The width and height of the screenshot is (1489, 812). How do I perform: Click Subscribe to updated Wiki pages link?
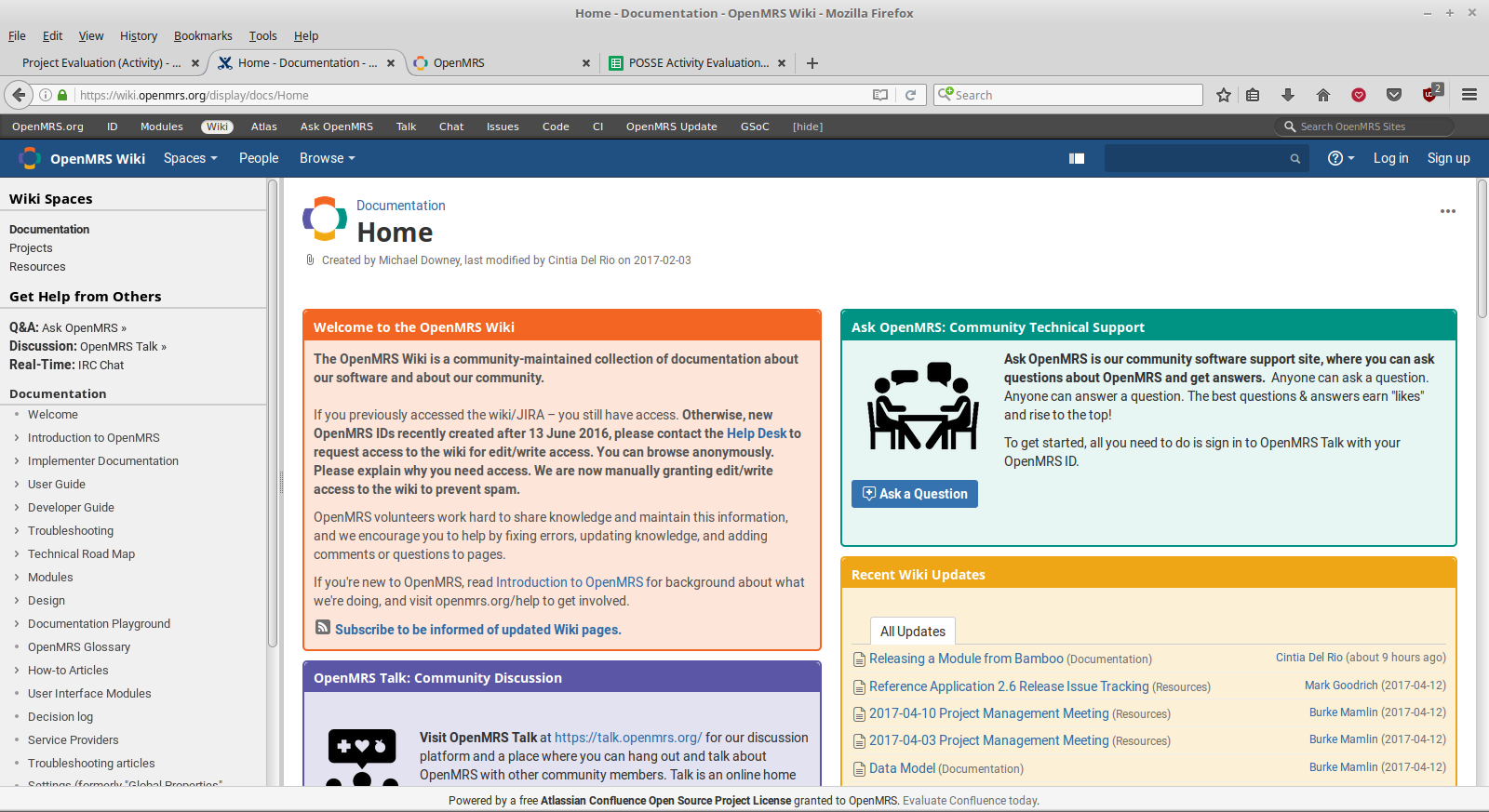478,630
